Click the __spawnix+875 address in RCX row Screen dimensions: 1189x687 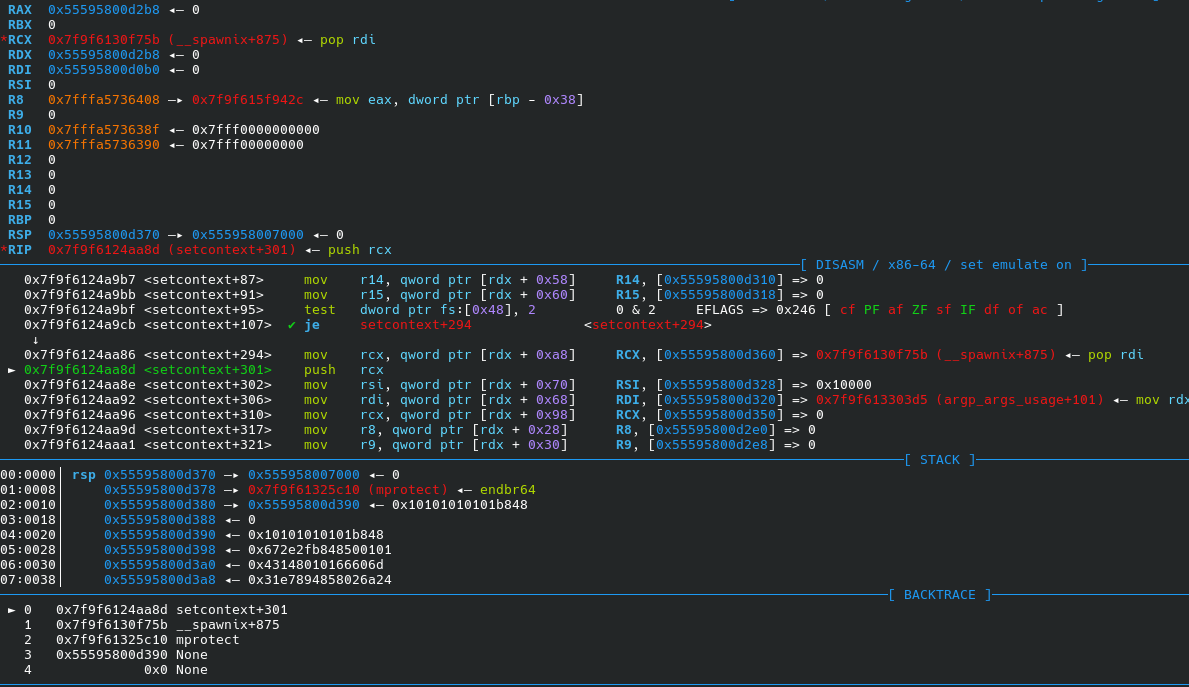point(168,39)
